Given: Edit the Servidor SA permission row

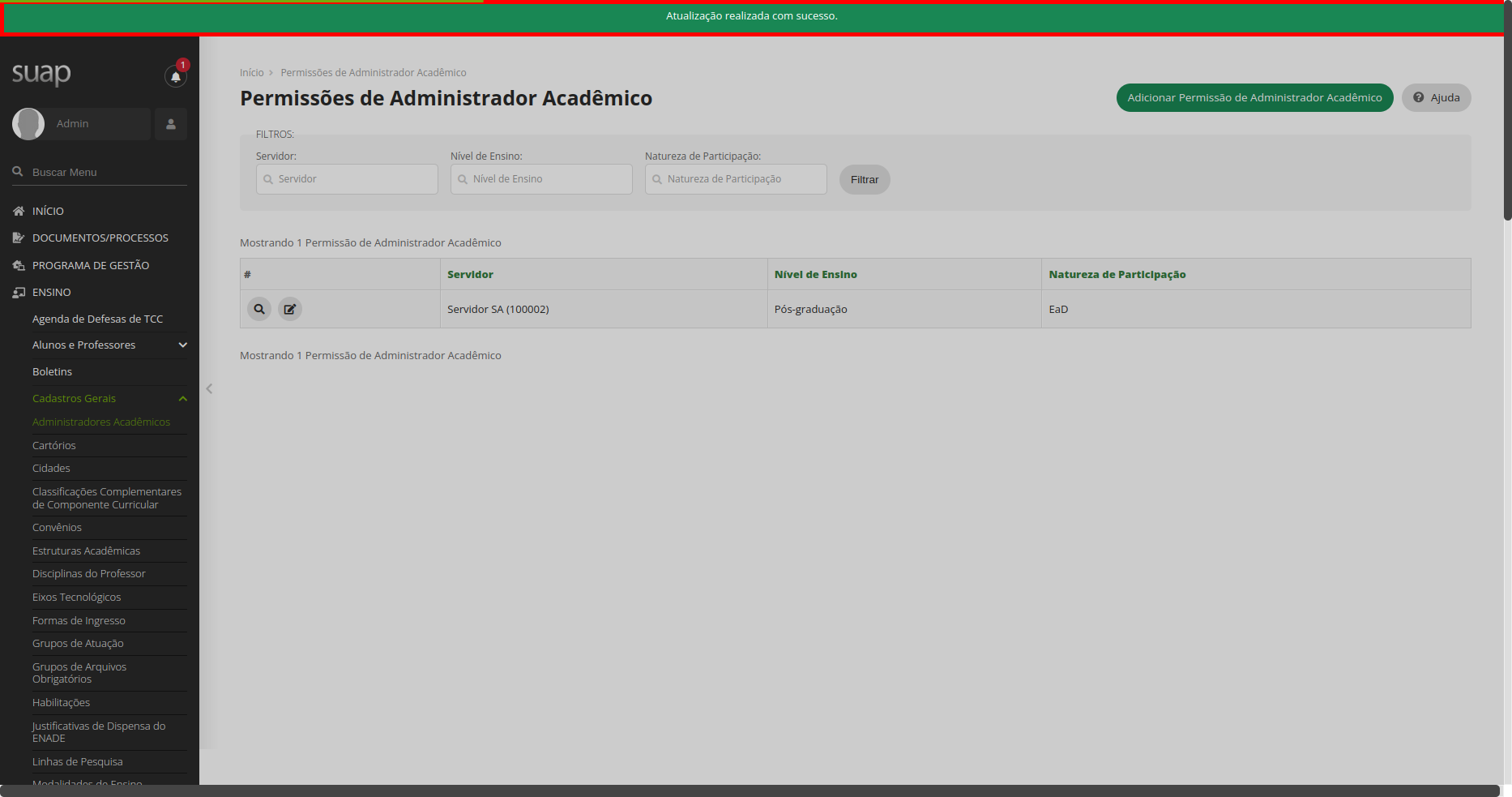Looking at the screenshot, I should pyautogui.click(x=290, y=309).
